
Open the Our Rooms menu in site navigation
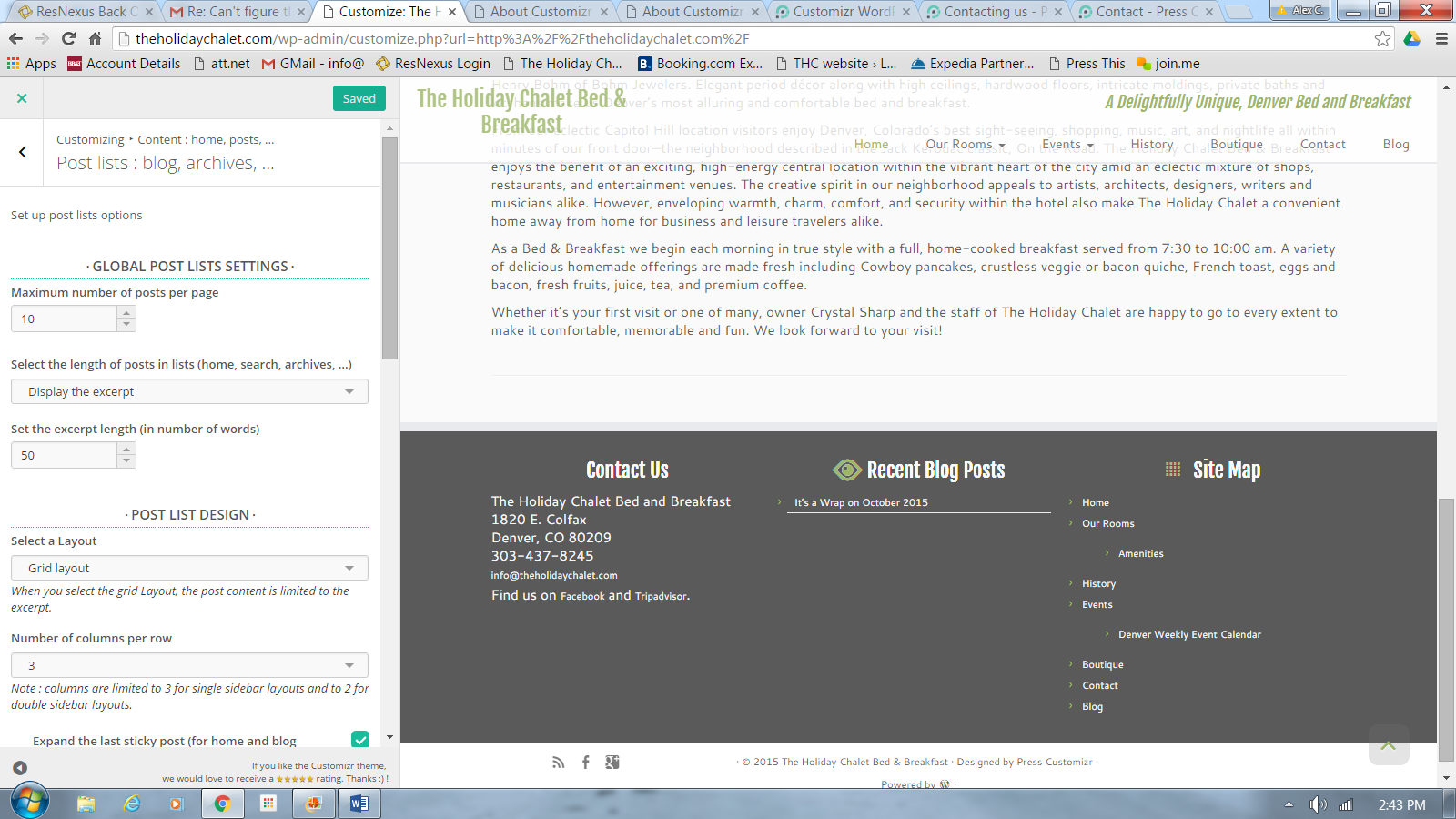coord(964,144)
